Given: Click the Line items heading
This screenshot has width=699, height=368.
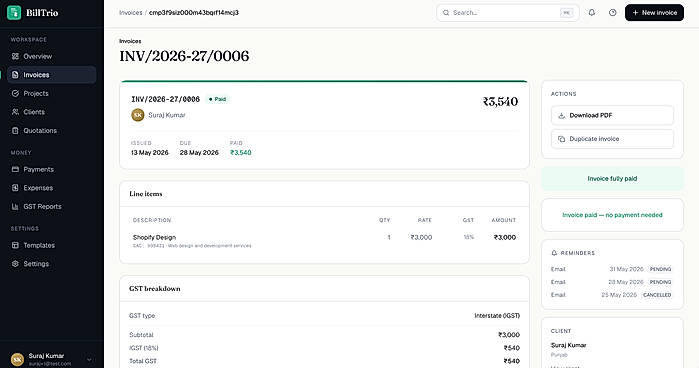Looking at the screenshot, I should click(146, 194).
